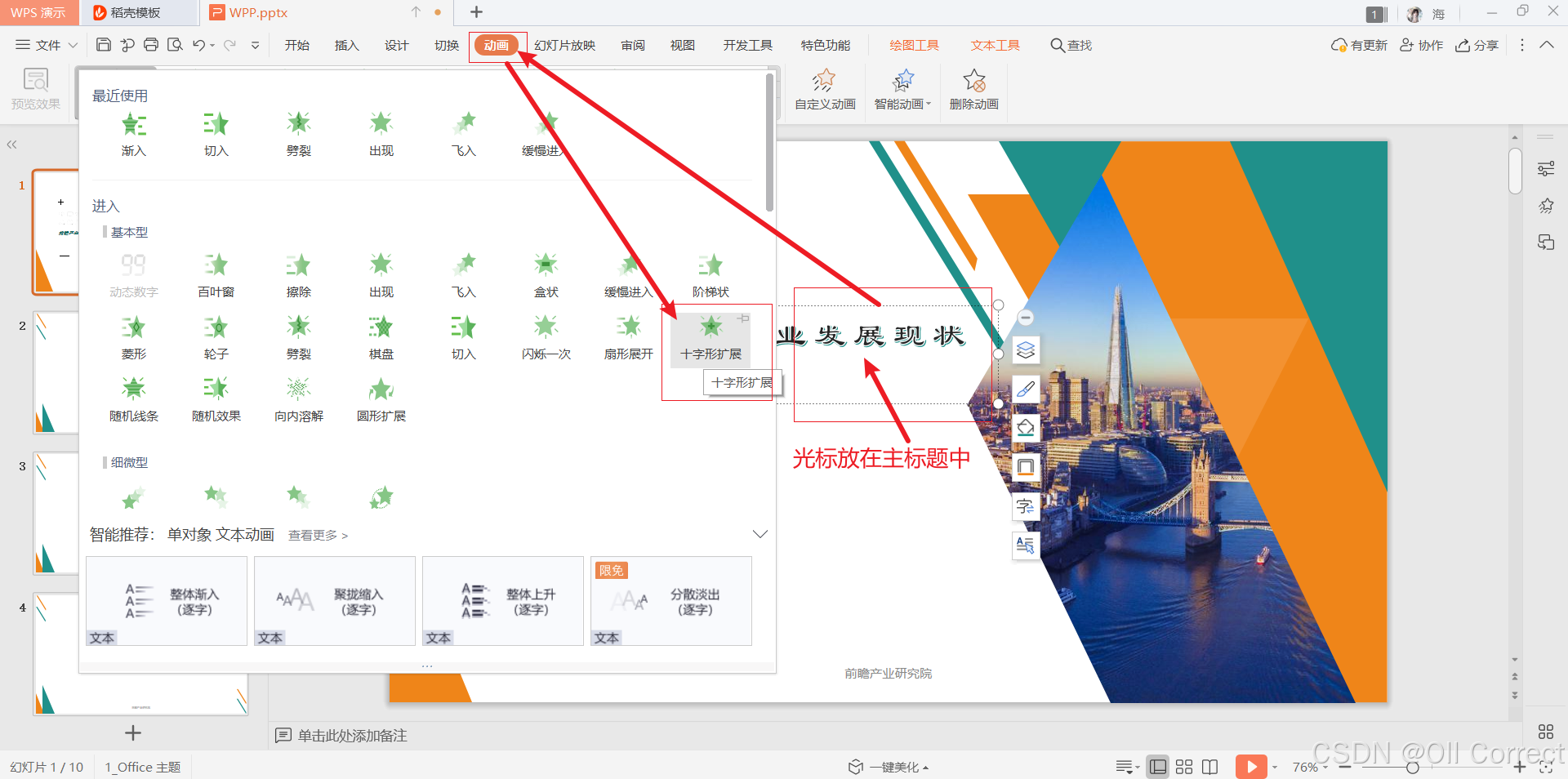Screen dimensions: 1568x779
Task: Choose 整体渐入 (逐字) text animation
Action: (x=167, y=601)
